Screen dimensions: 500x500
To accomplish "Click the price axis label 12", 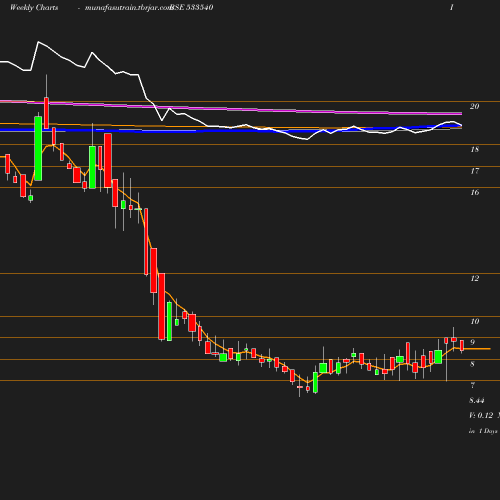I will pos(475,278).
